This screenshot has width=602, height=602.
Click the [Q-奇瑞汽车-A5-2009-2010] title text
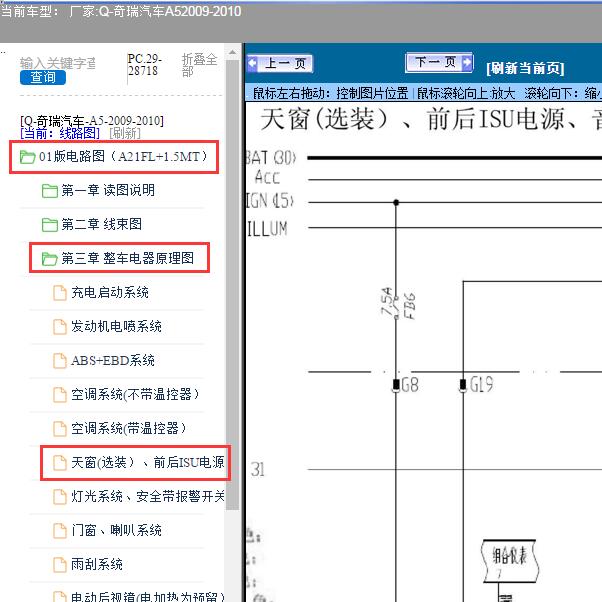92,121
